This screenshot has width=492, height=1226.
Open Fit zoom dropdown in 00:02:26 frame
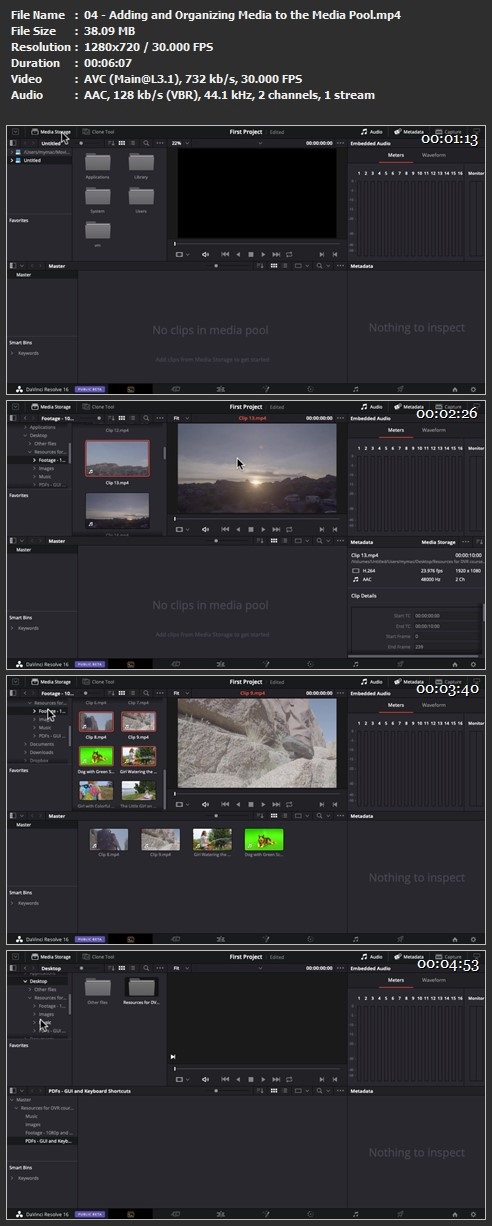tap(181, 417)
